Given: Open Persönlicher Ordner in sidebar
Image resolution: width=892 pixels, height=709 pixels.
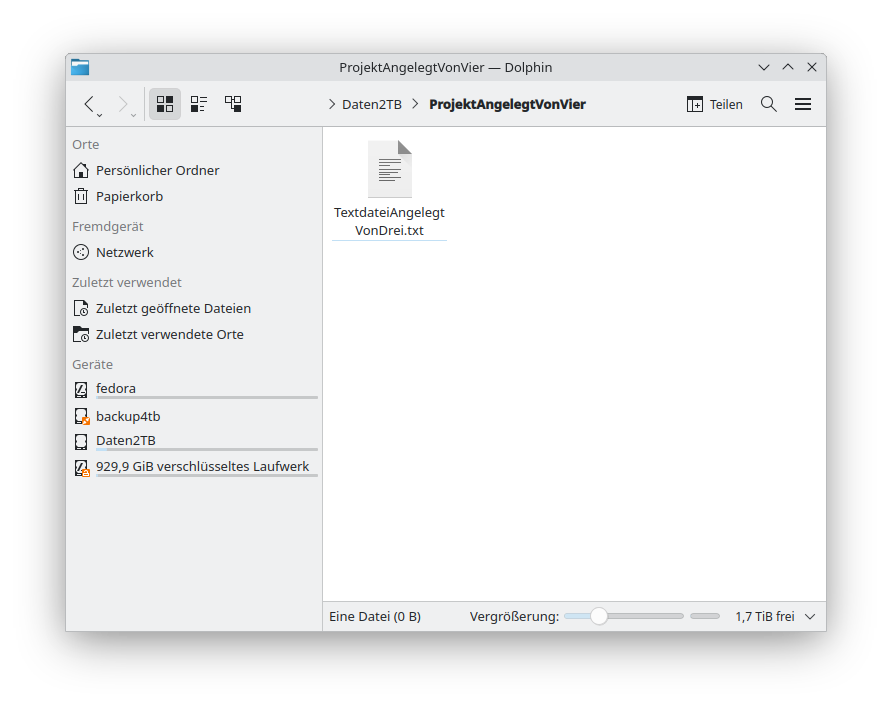Looking at the screenshot, I should point(194,170).
